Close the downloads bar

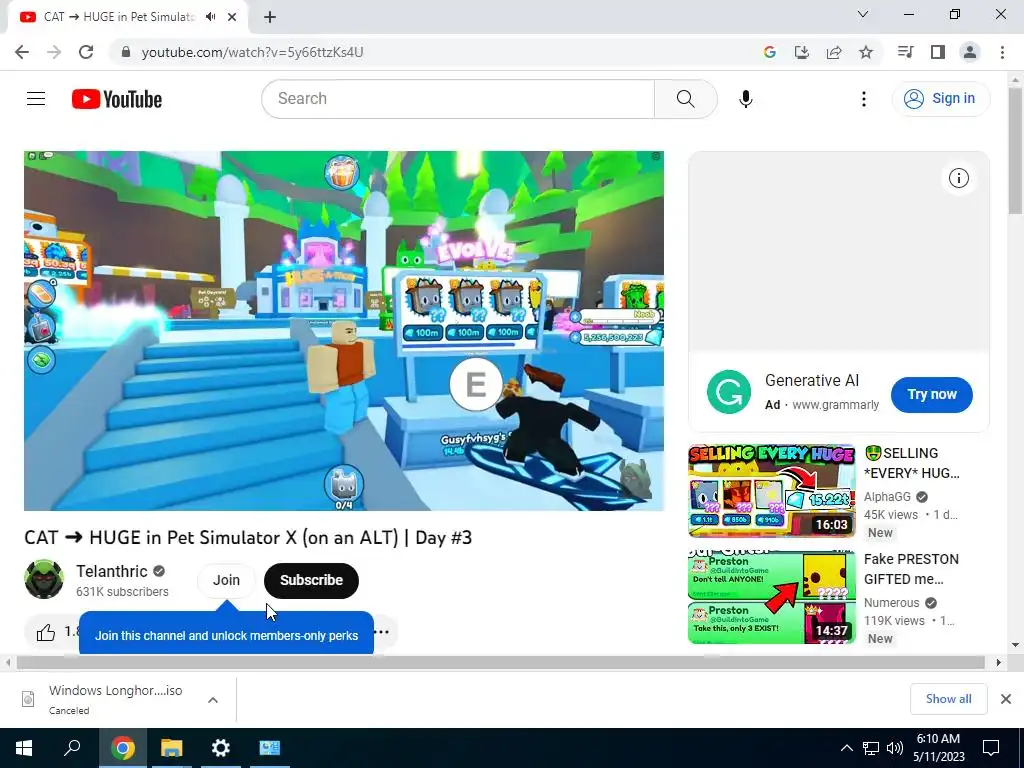point(1006,699)
